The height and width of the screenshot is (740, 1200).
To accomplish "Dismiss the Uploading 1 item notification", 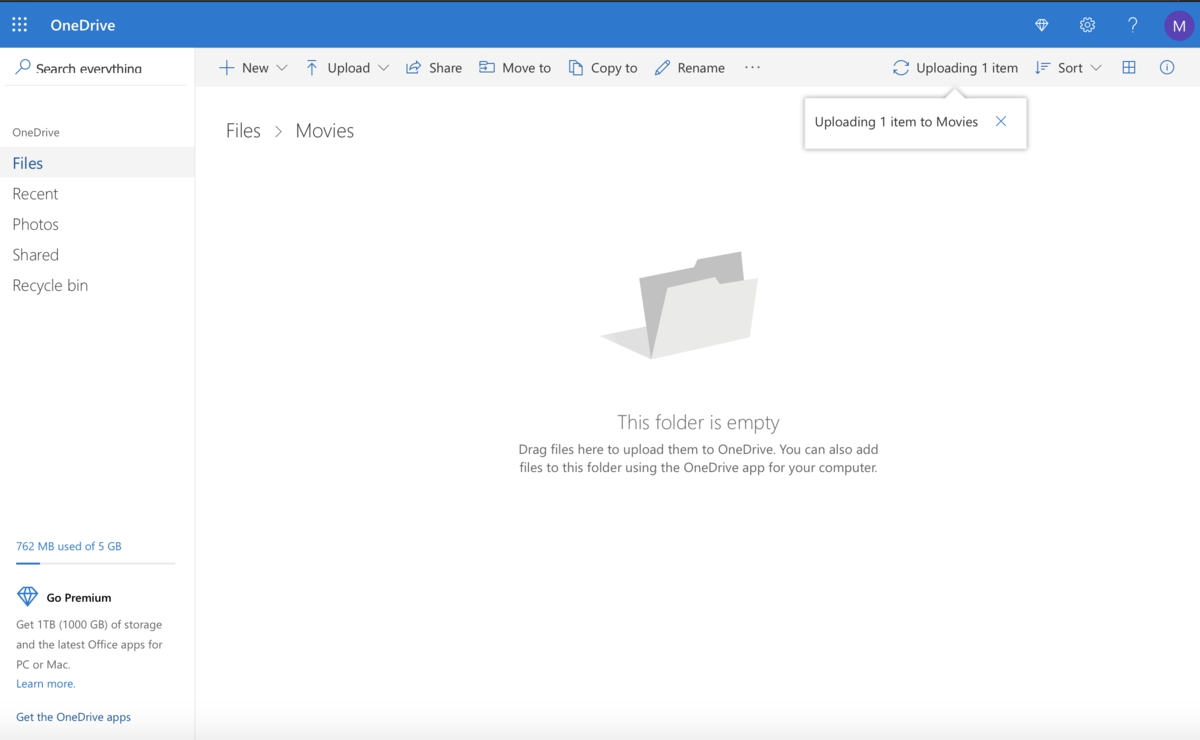I will coord(1001,122).
